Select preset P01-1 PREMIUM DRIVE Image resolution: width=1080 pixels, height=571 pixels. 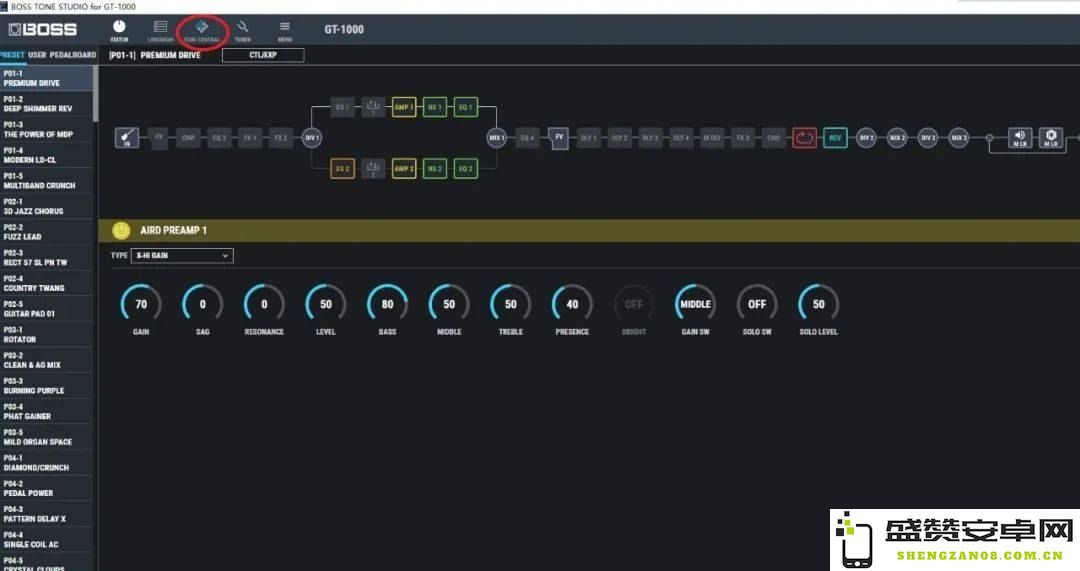coord(46,78)
